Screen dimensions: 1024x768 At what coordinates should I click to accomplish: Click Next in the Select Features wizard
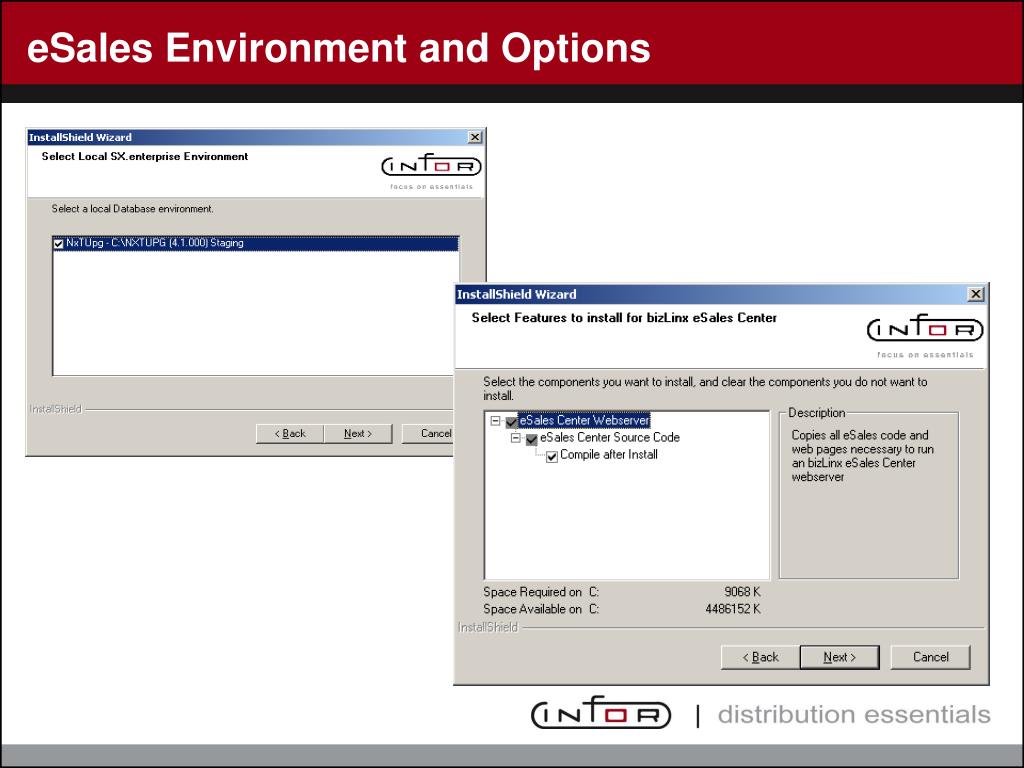pos(839,657)
